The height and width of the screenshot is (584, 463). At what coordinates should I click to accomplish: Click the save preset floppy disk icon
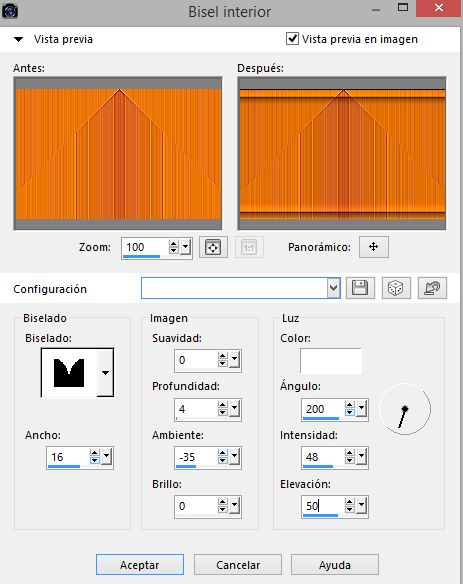(x=360, y=288)
